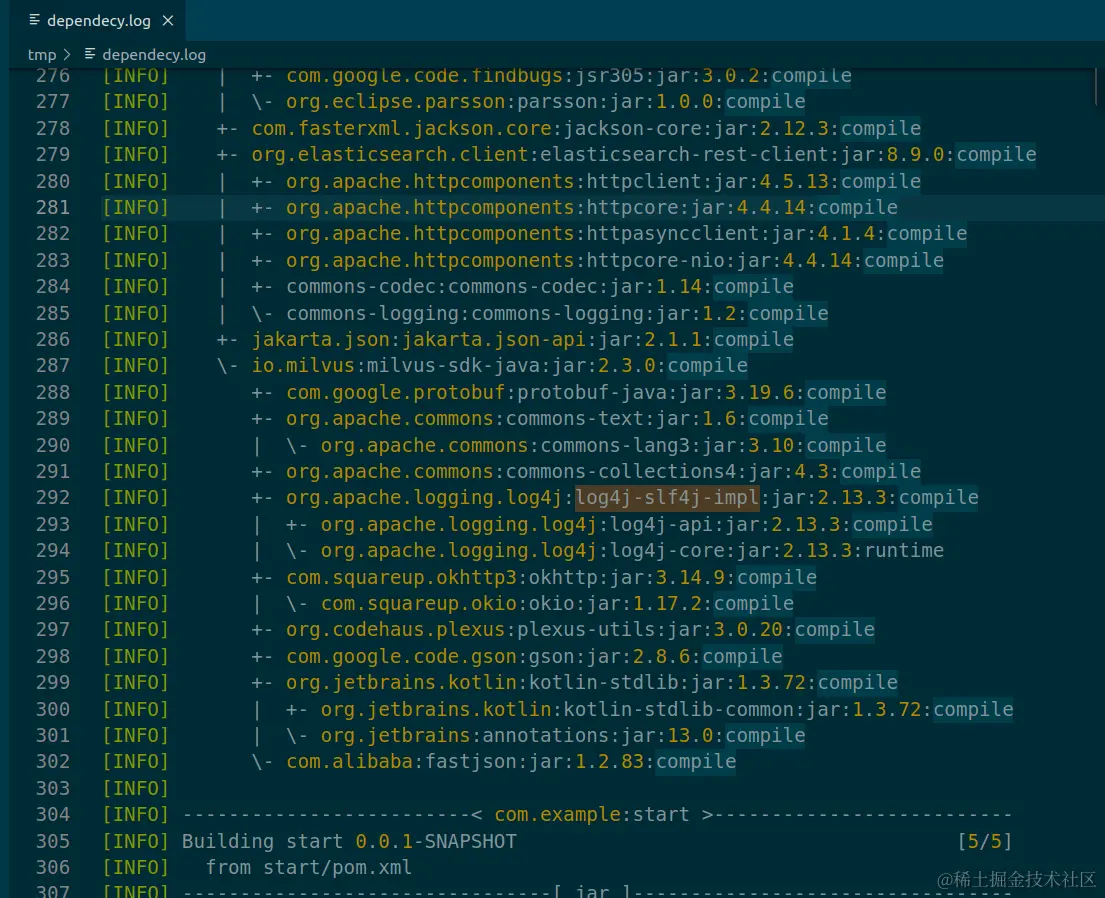Click httpclient artifact on line 280
The width and height of the screenshot is (1105, 898).
[643, 181]
